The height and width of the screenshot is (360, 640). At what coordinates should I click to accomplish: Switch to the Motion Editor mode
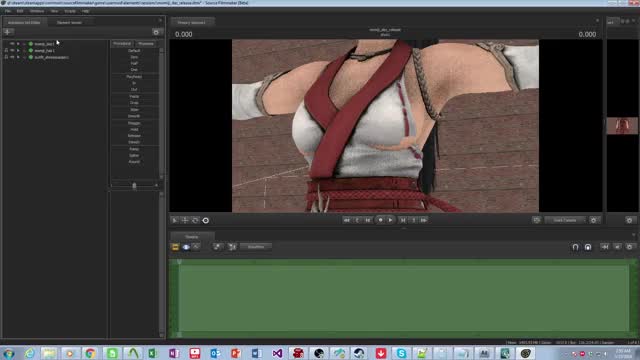[x=186, y=247]
